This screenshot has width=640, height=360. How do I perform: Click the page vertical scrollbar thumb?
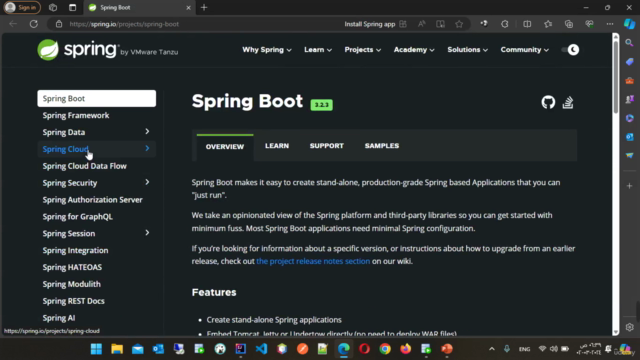pyautogui.click(x=616, y=78)
